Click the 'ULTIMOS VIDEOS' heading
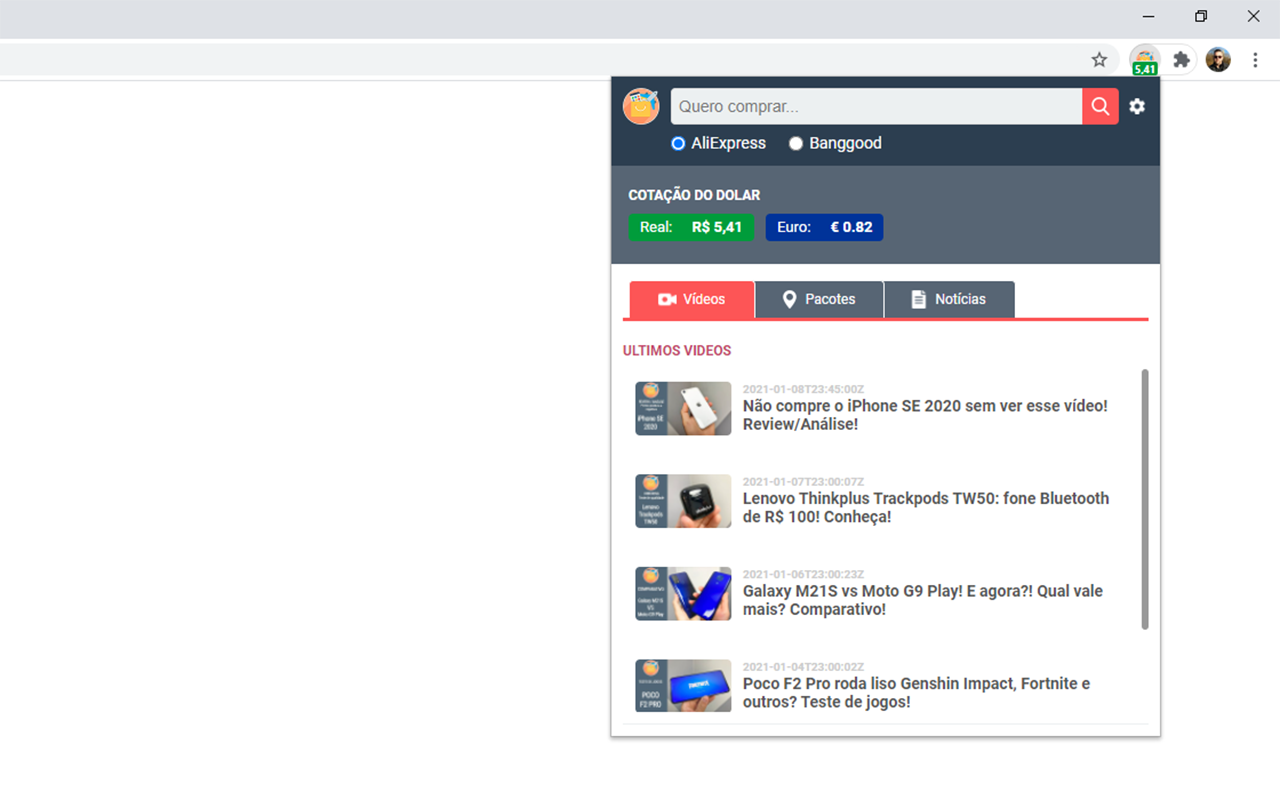The height and width of the screenshot is (800, 1280). click(677, 351)
